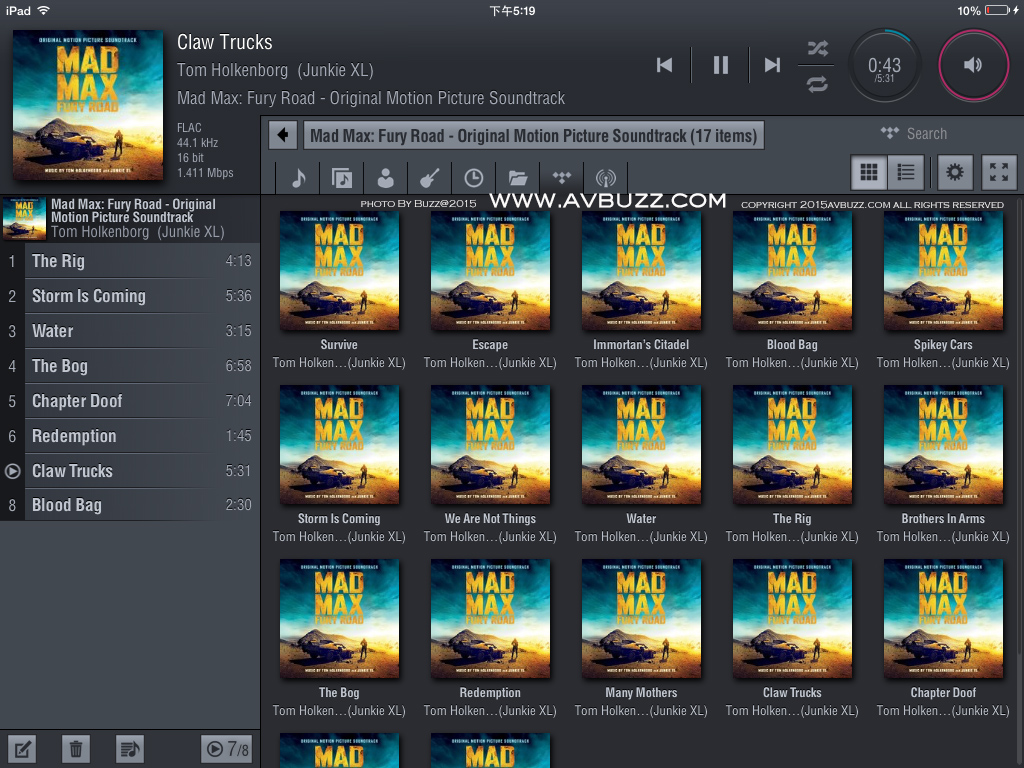Select the playing Claw Trucks queue row
Image resolution: width=1024 pixels, height=768 pixels.
(x=130, y=471)
